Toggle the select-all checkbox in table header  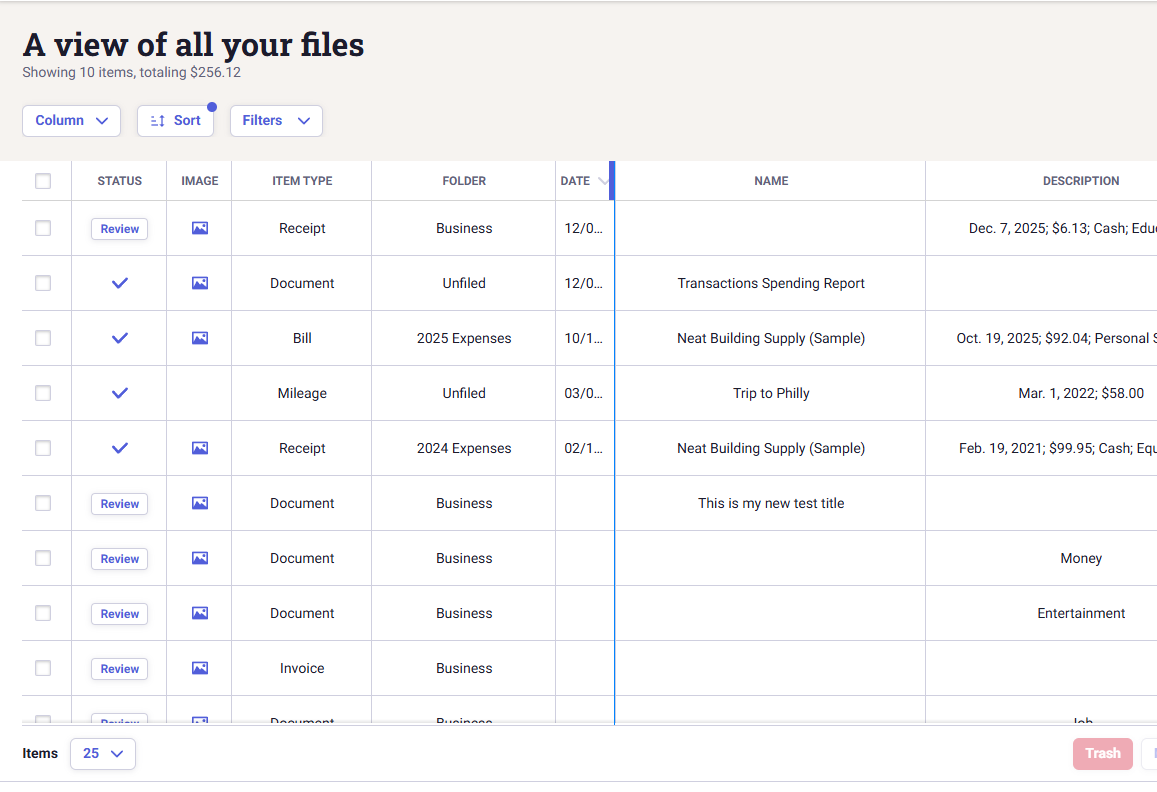[43, 181]
